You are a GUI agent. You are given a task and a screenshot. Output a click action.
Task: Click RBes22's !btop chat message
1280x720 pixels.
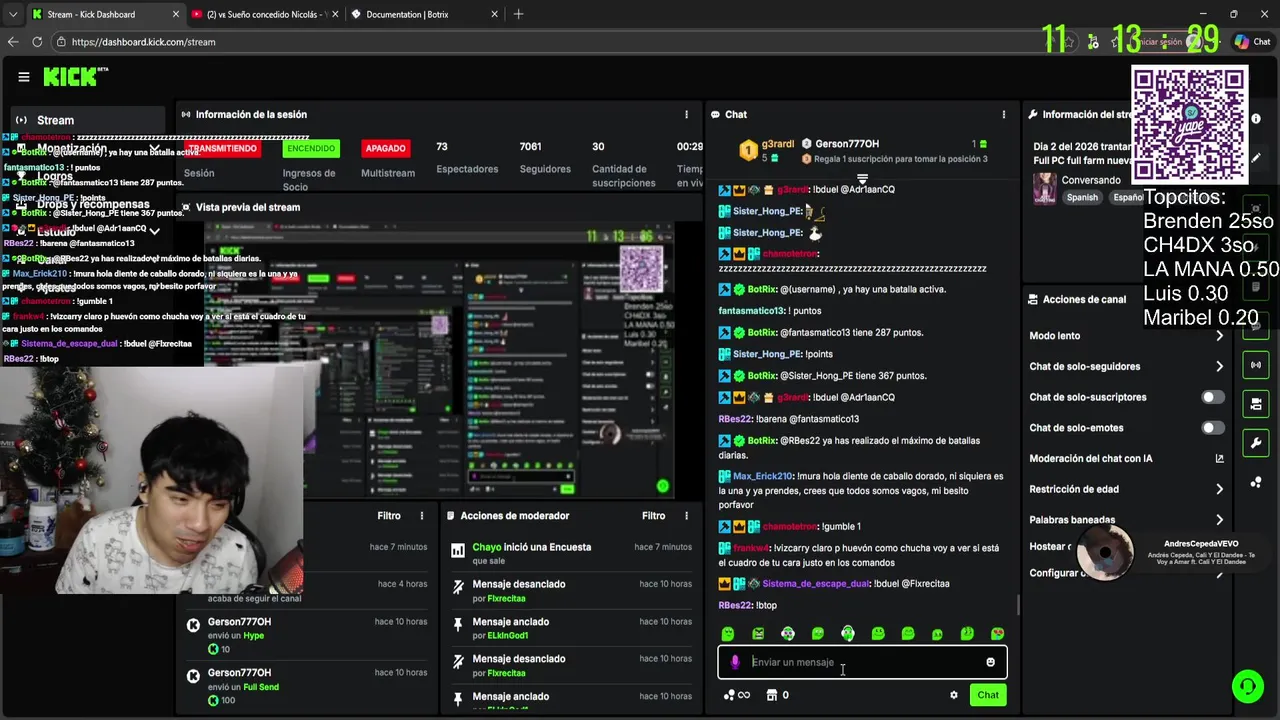coord(748,605)
